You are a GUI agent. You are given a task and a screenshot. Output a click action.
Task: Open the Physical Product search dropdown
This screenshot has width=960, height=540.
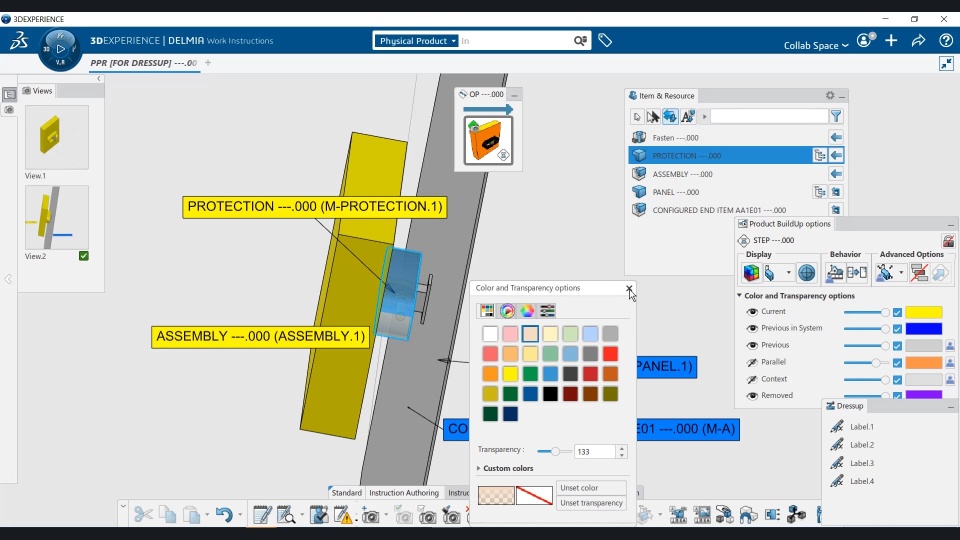(x=416, y=41)
